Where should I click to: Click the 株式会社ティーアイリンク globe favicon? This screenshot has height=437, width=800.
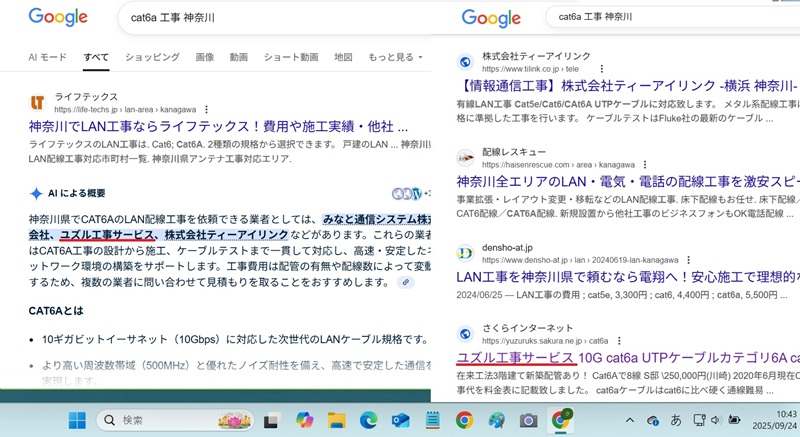465,62
